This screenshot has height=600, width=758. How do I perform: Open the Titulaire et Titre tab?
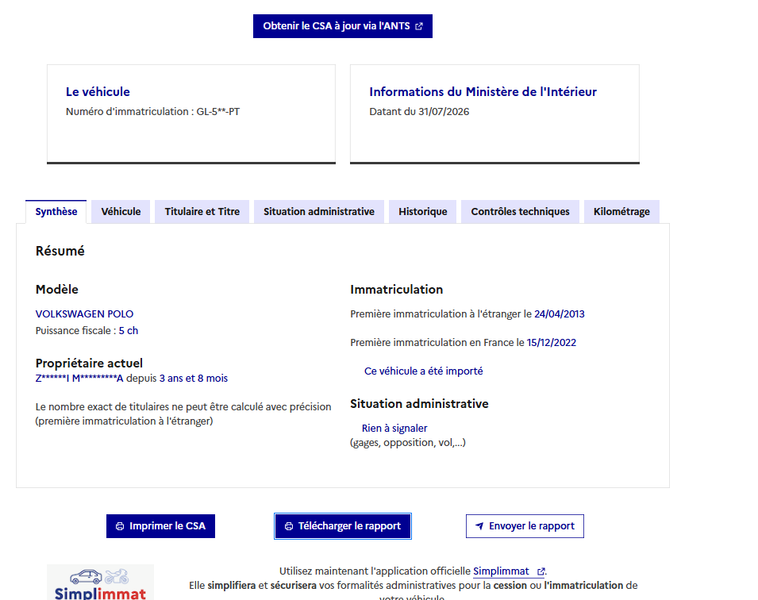click(x=202, y=212)
